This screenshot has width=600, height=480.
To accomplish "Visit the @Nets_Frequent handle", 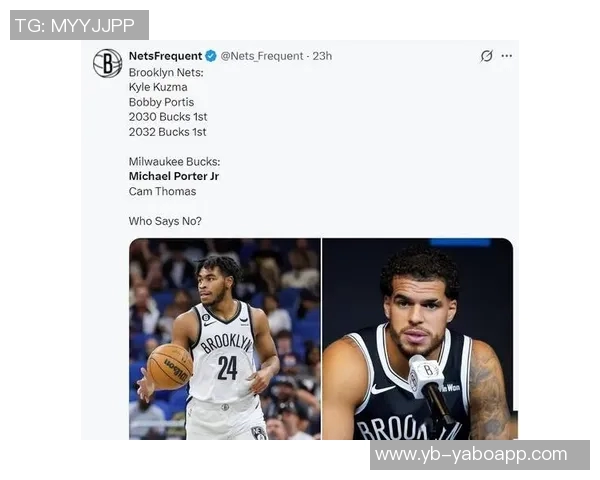I will tap(262, 56).
